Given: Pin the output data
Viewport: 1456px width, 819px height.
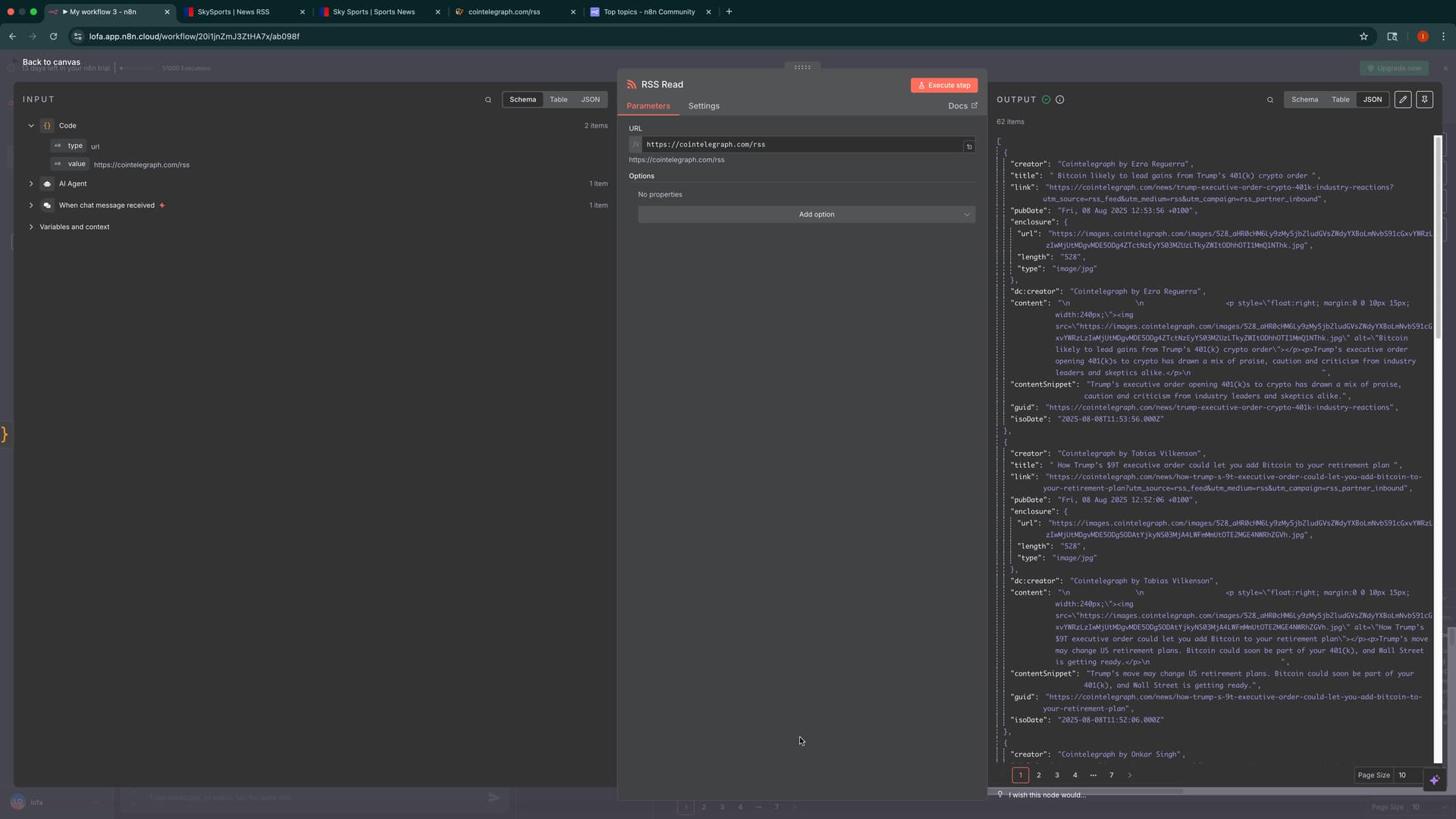Looking at the screenshot, I should point(1425,99).
